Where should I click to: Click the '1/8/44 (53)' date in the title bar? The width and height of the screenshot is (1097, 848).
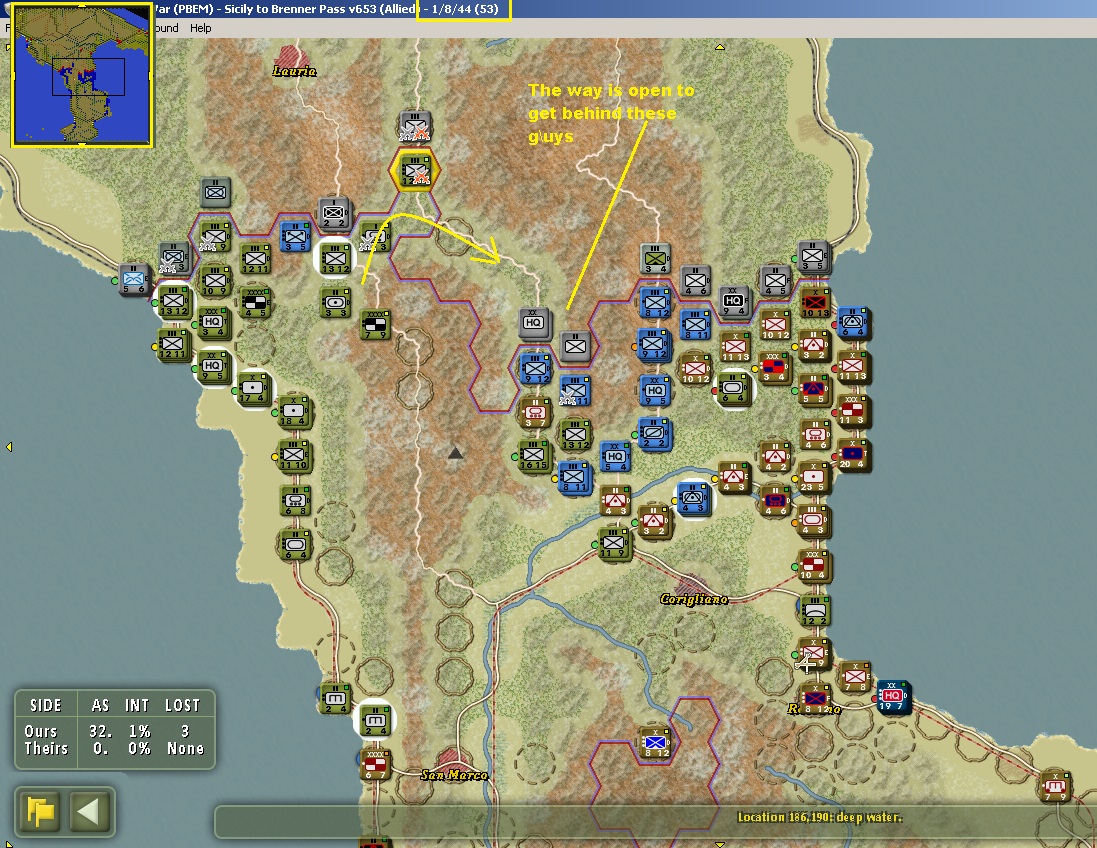pos(465,9)
